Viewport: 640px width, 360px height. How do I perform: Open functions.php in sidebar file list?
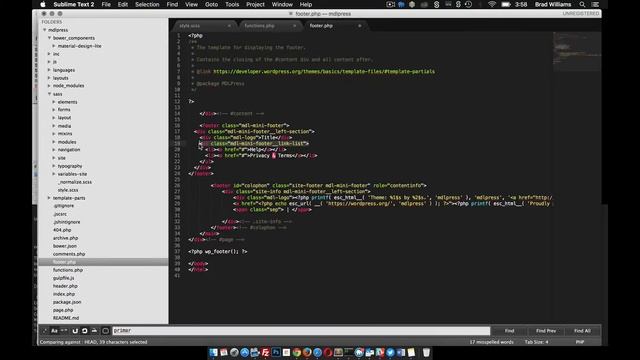pos(68,270)
